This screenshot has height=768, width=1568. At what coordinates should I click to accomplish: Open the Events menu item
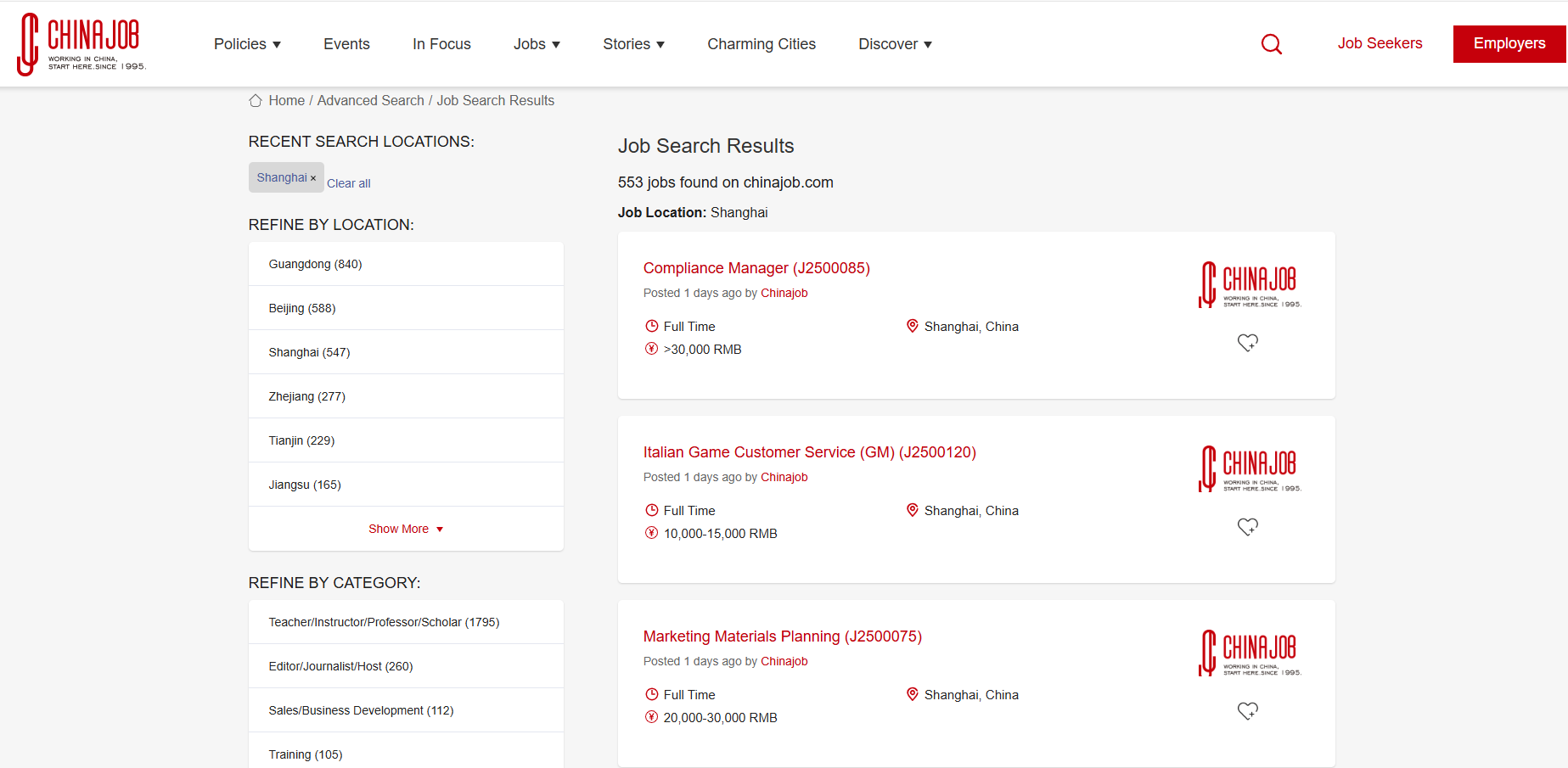pyautogui.click(x=346, y=44)
